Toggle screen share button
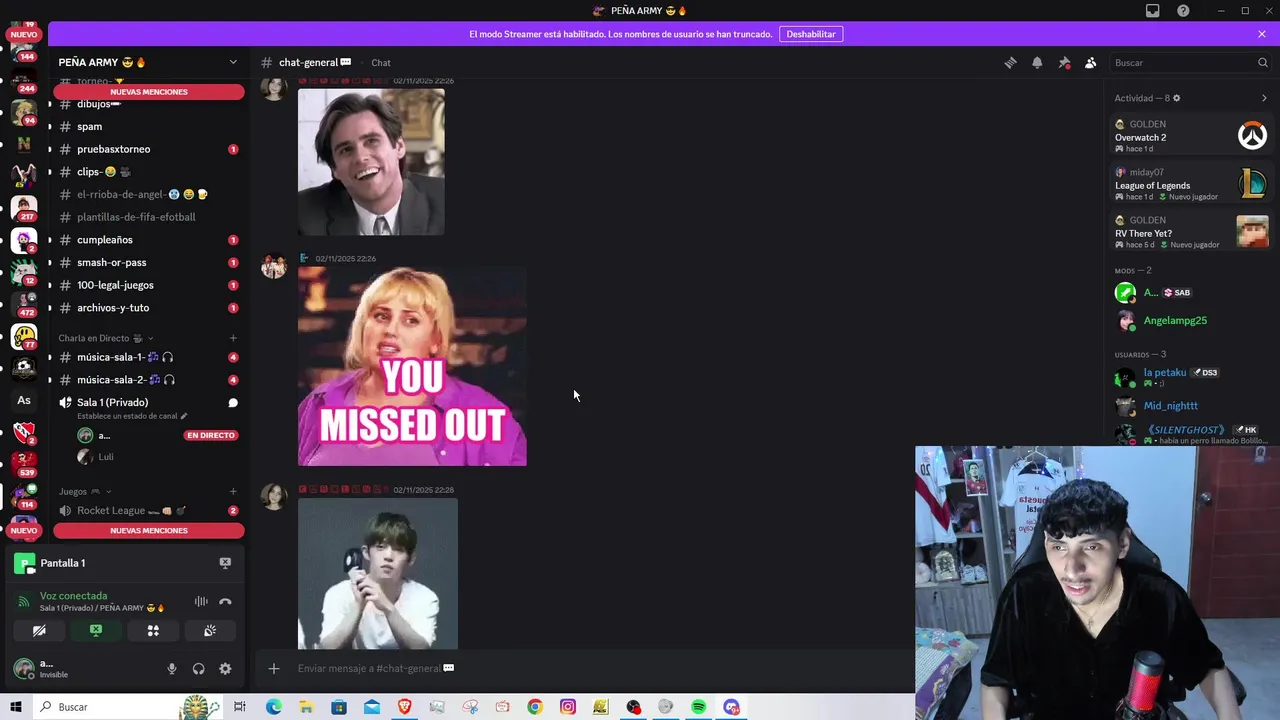1280x720 pixels. coord(96,631)
